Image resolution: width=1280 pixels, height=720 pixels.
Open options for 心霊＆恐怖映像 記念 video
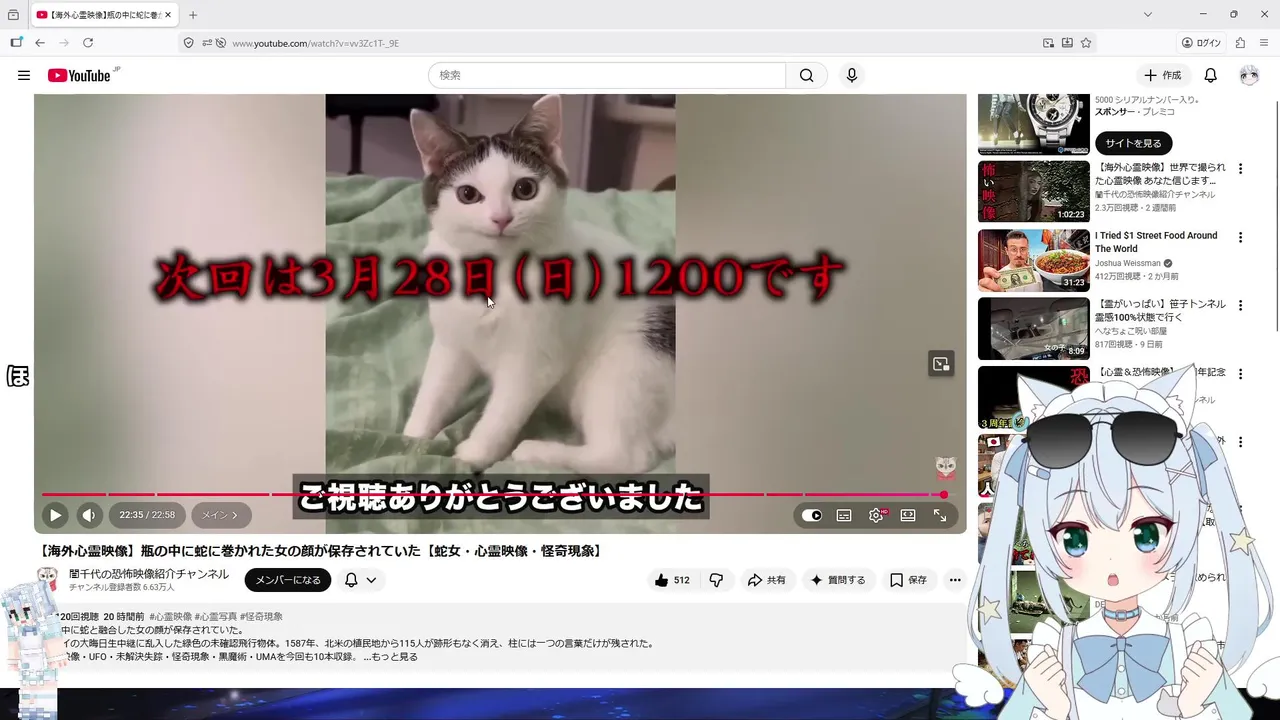click(x=1240, y=374)
